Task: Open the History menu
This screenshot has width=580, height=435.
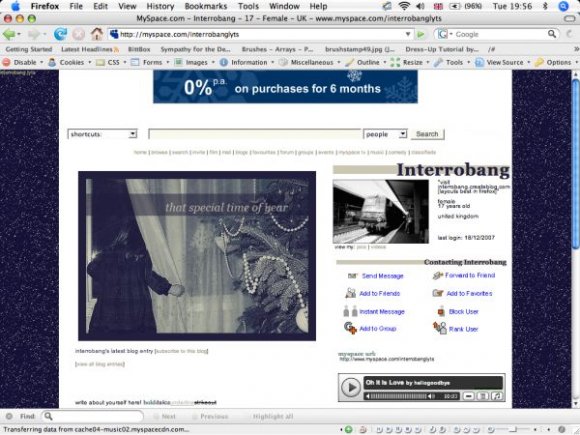Action: 160,6
